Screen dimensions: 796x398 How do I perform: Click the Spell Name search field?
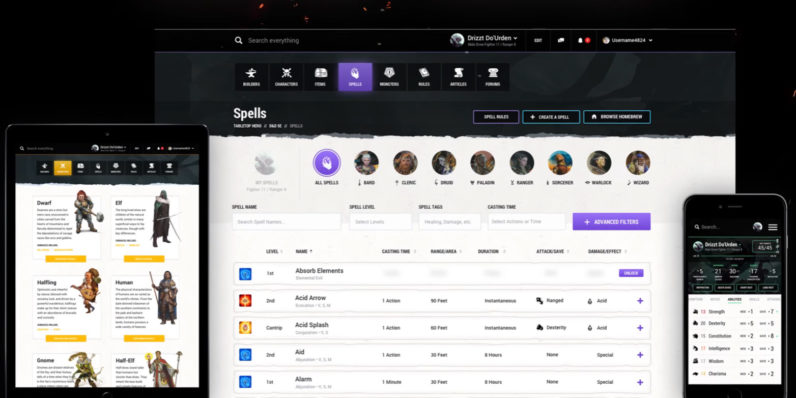coord(286,222)
